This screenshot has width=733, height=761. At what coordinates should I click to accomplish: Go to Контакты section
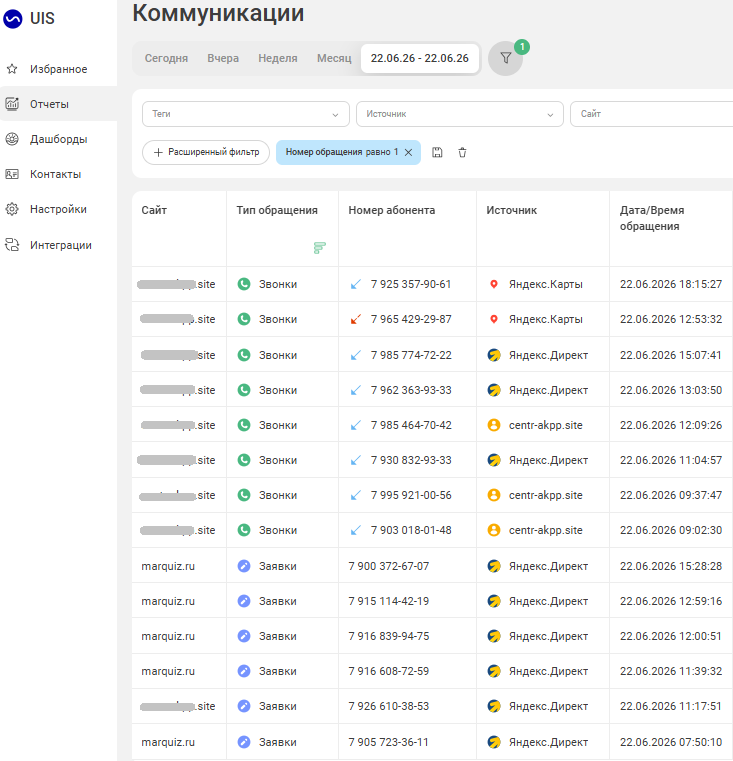coord(58,174)
